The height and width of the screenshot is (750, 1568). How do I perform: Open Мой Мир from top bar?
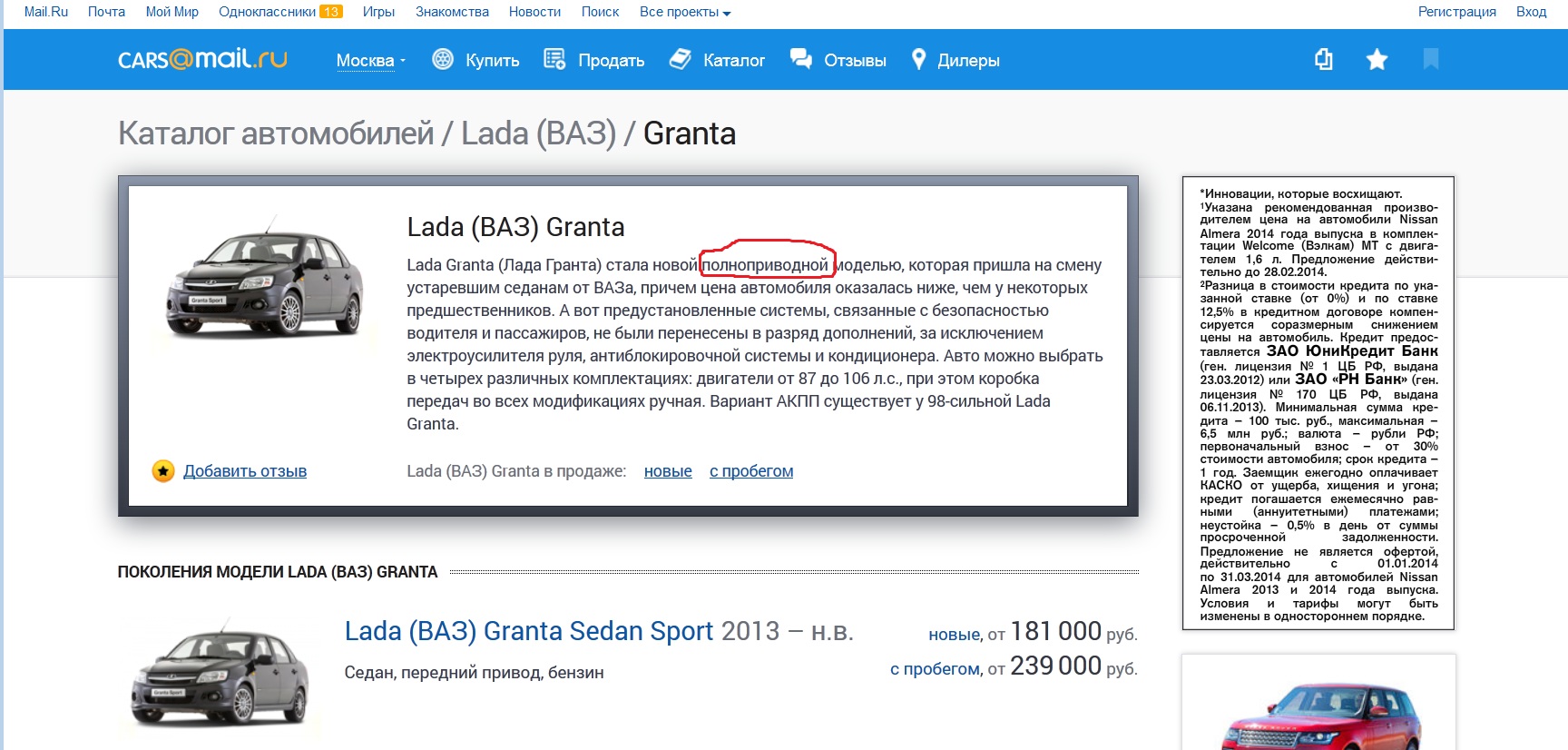[172, 12]
